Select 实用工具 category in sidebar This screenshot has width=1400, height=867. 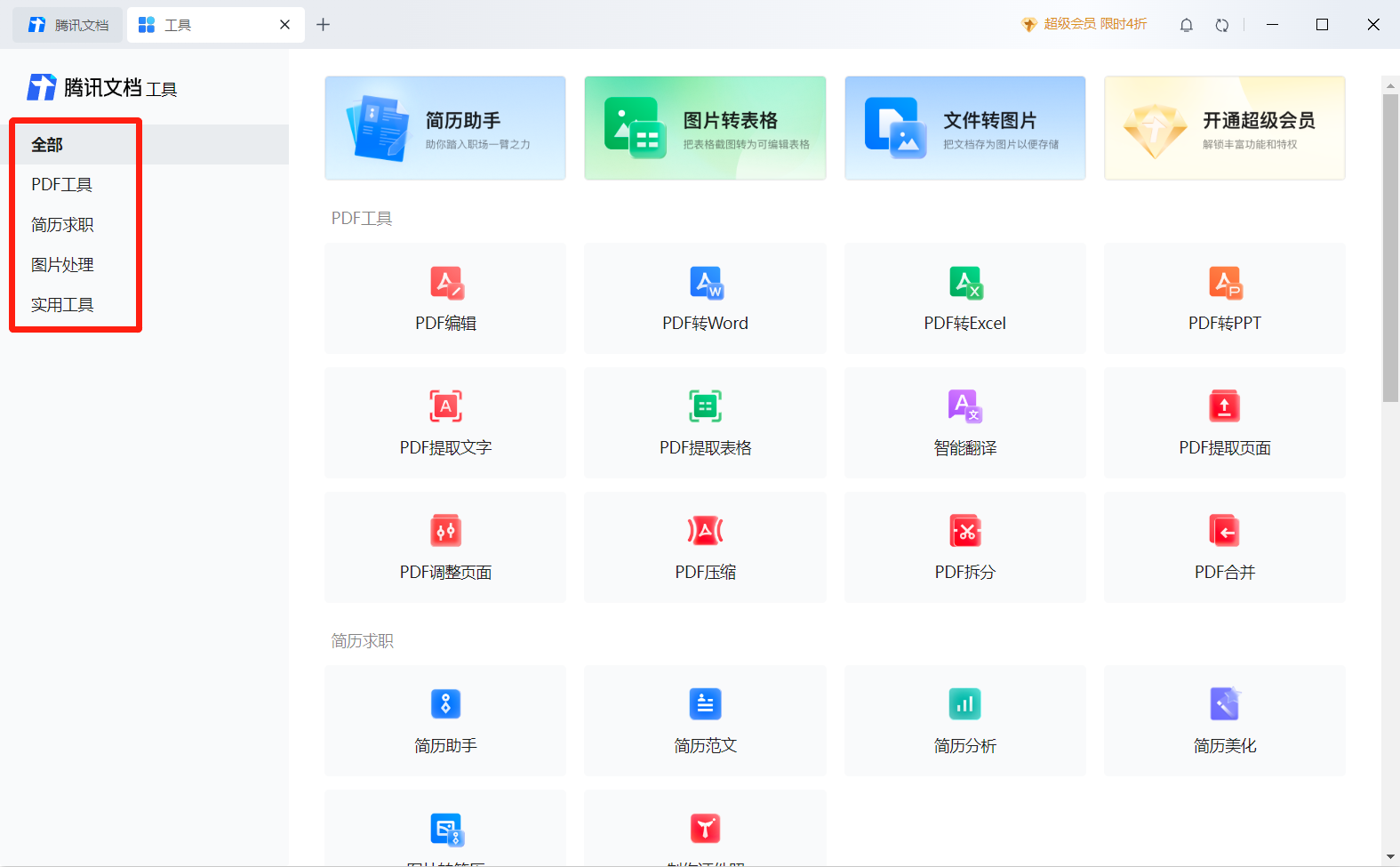tap(144, 304)
